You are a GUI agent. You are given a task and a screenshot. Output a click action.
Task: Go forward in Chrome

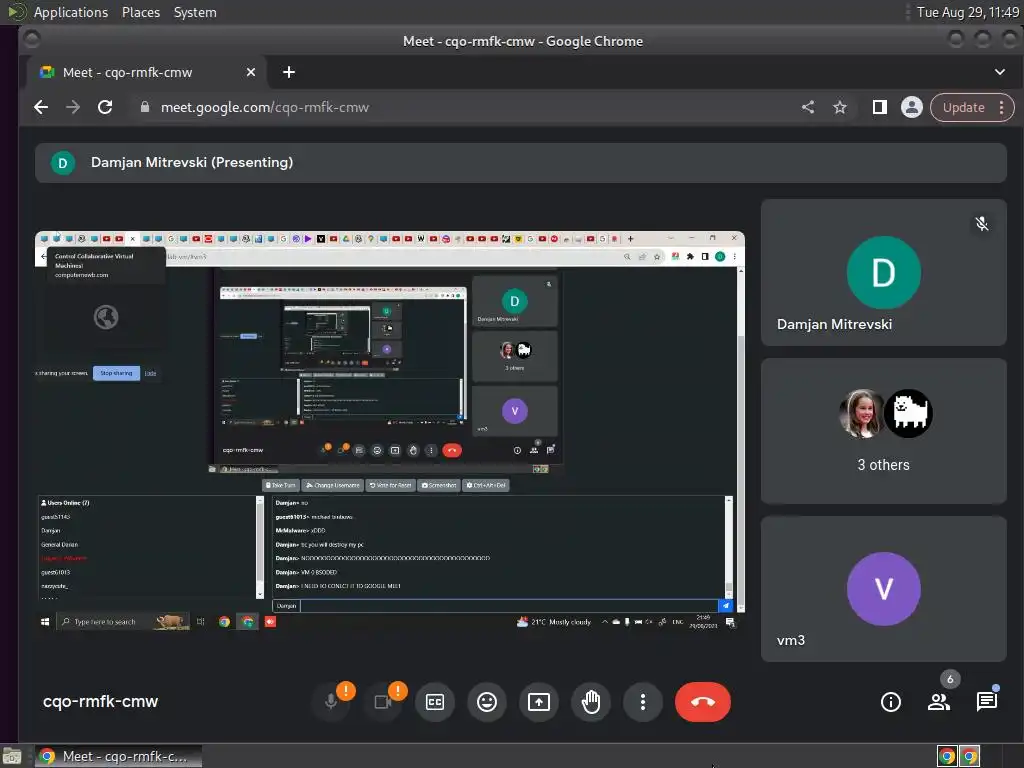(x=73, y=107)
